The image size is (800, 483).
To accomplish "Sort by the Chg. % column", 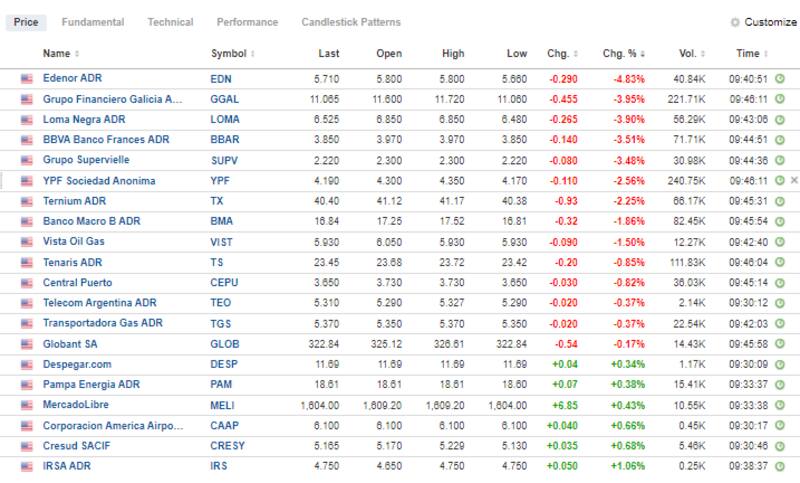I will (639, 53).
